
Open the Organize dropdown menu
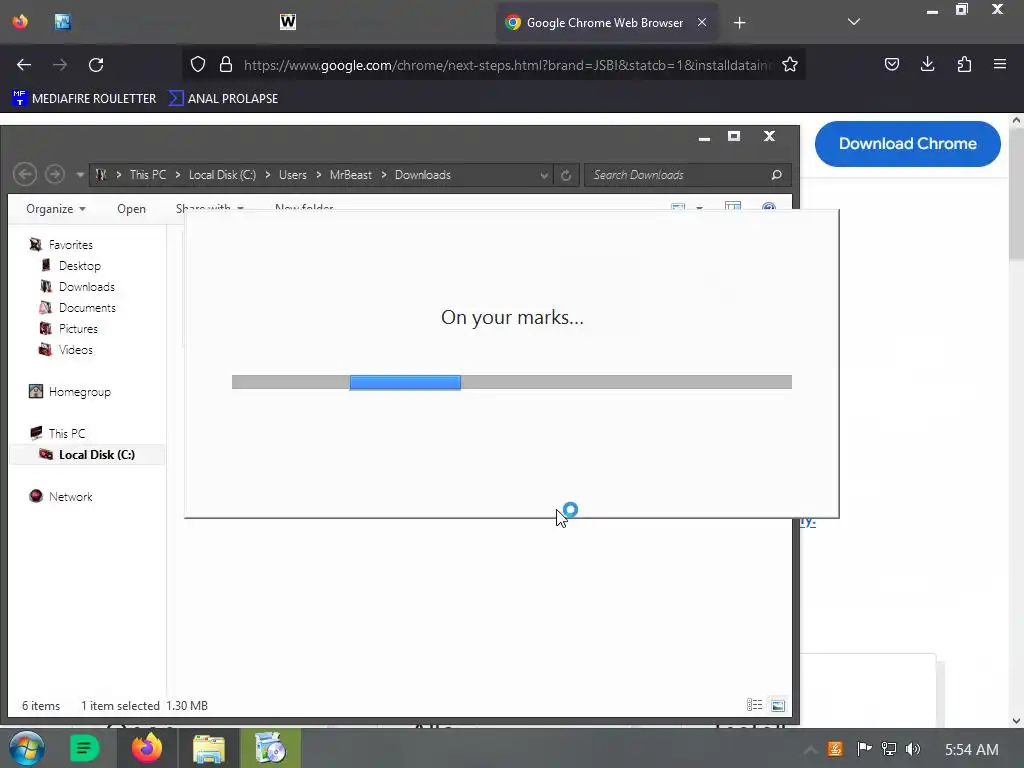[56, 209]
